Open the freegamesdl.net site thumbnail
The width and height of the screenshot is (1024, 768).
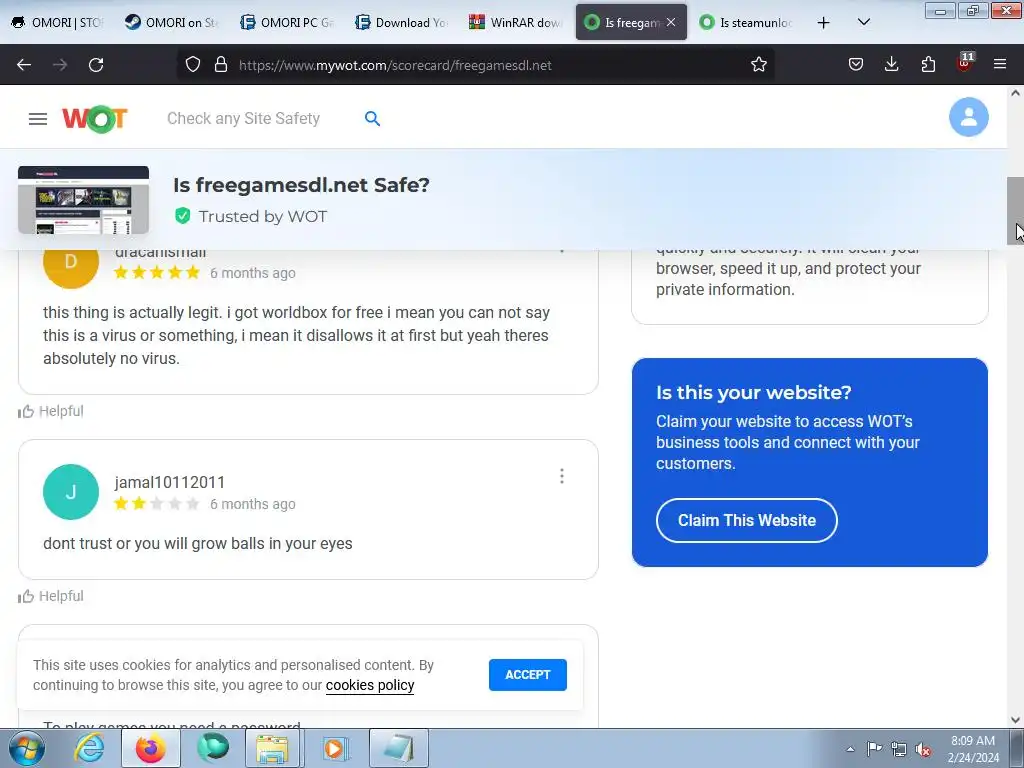coord(83,200)
